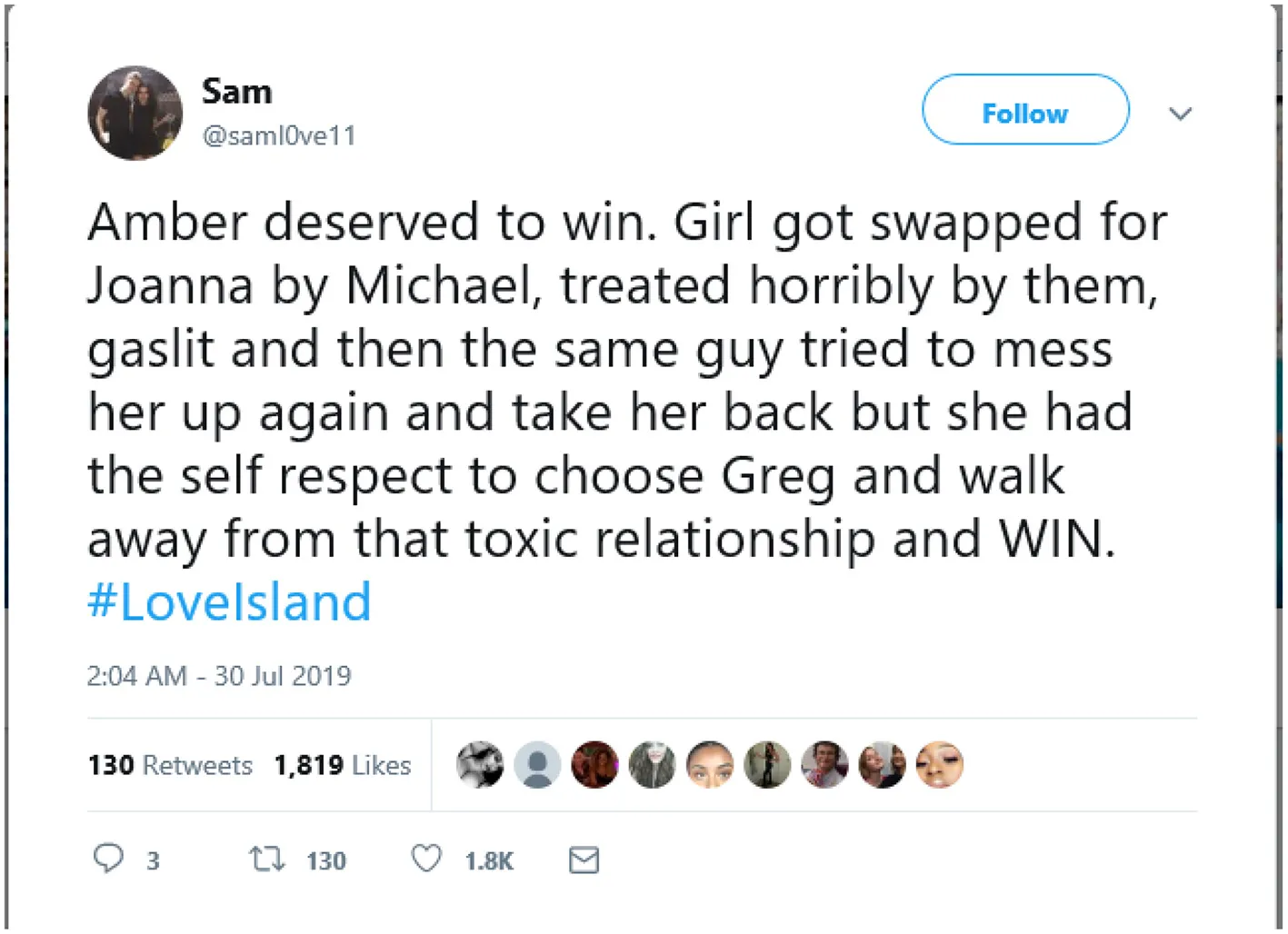Like the tweet with the heart icon
This screenshot has height=934, width=1288.
[x=426, y=859]
